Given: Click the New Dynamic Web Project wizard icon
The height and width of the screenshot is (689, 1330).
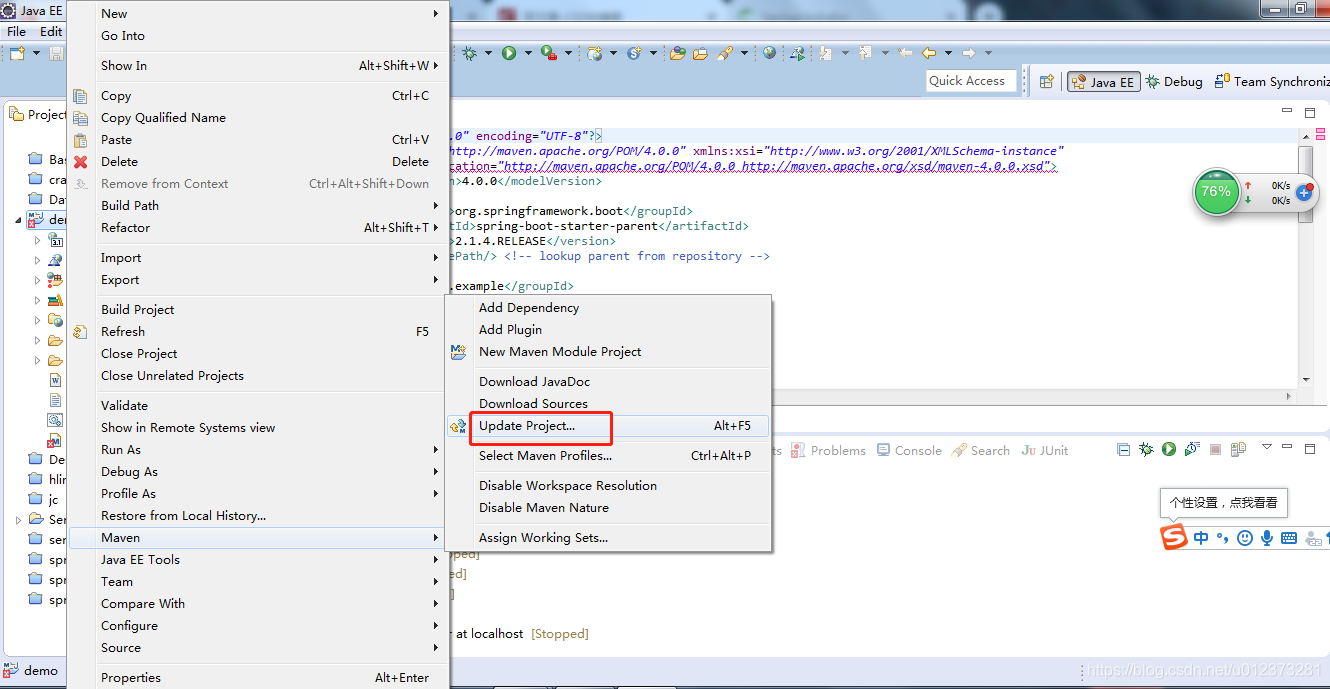Looking at the screenshot, I should 596,53.
